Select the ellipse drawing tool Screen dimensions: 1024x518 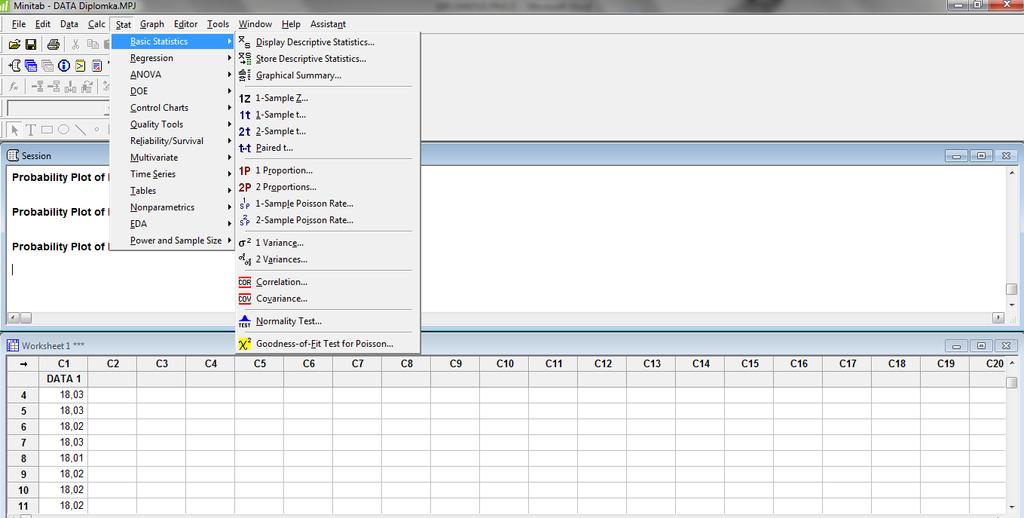tap(63, 129)
